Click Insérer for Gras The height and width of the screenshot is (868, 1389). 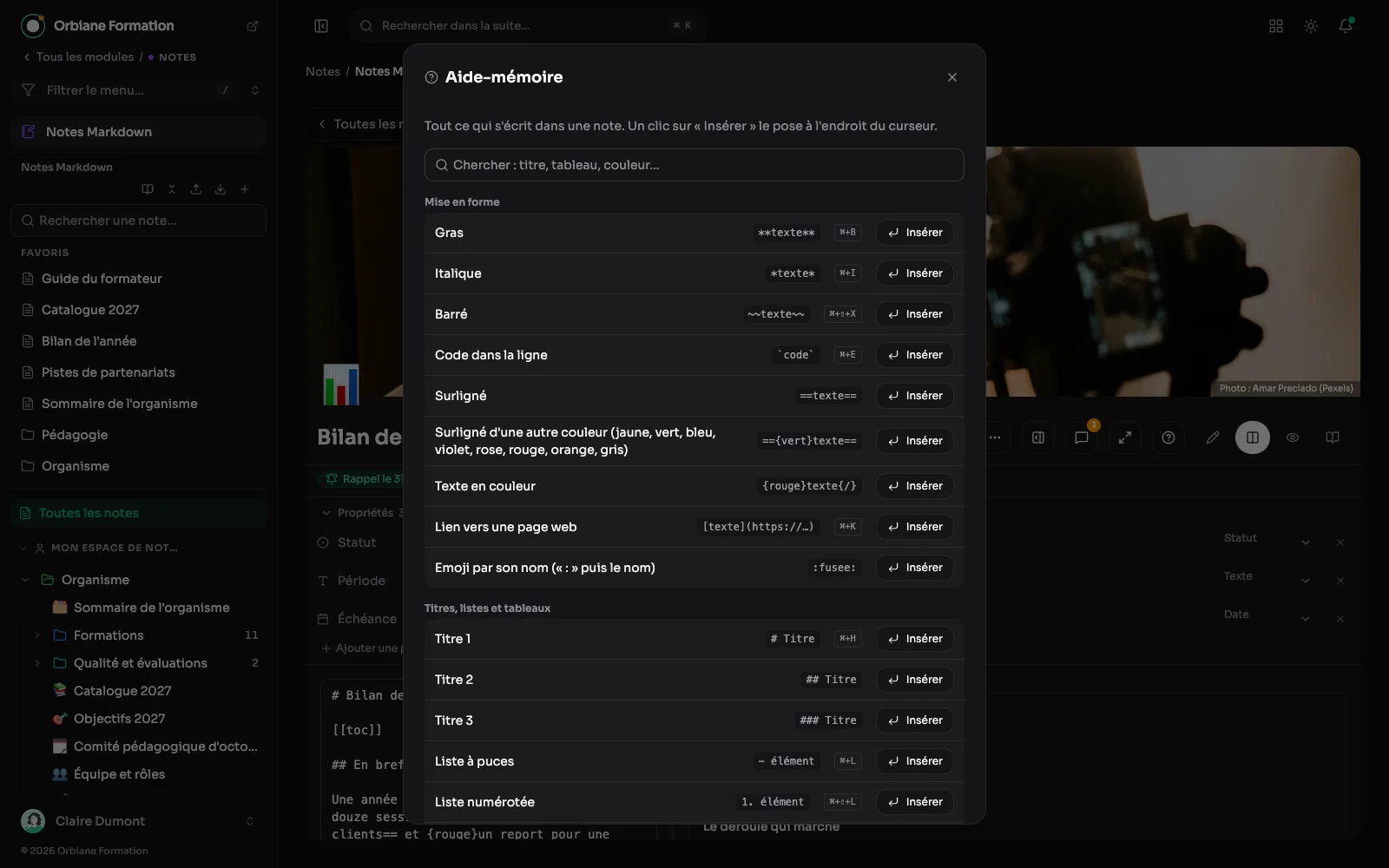click(x=915, y=233)
